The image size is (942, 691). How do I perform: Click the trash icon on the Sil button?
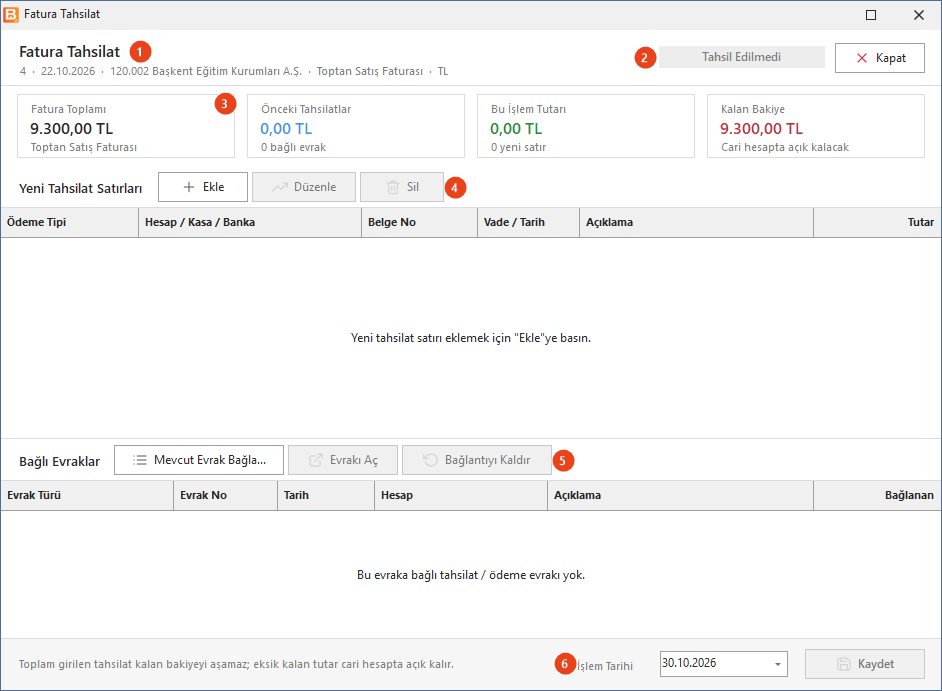tap(393, 187)
